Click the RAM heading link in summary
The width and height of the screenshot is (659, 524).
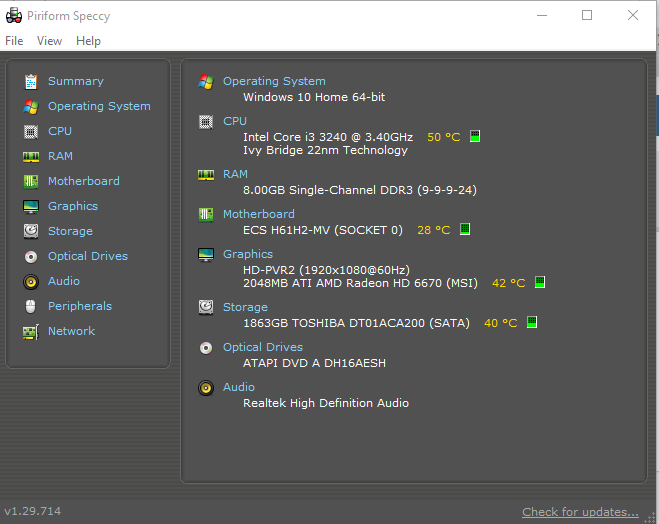point(235,174)
